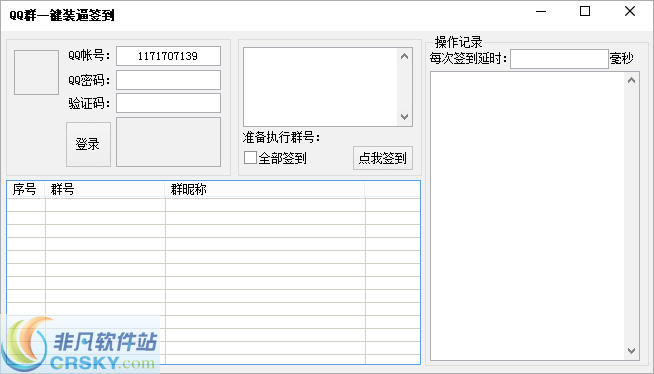654x374 pixels.
Task: Click the 每次签到延时 delay input field
Action: (x=559, y=59)
